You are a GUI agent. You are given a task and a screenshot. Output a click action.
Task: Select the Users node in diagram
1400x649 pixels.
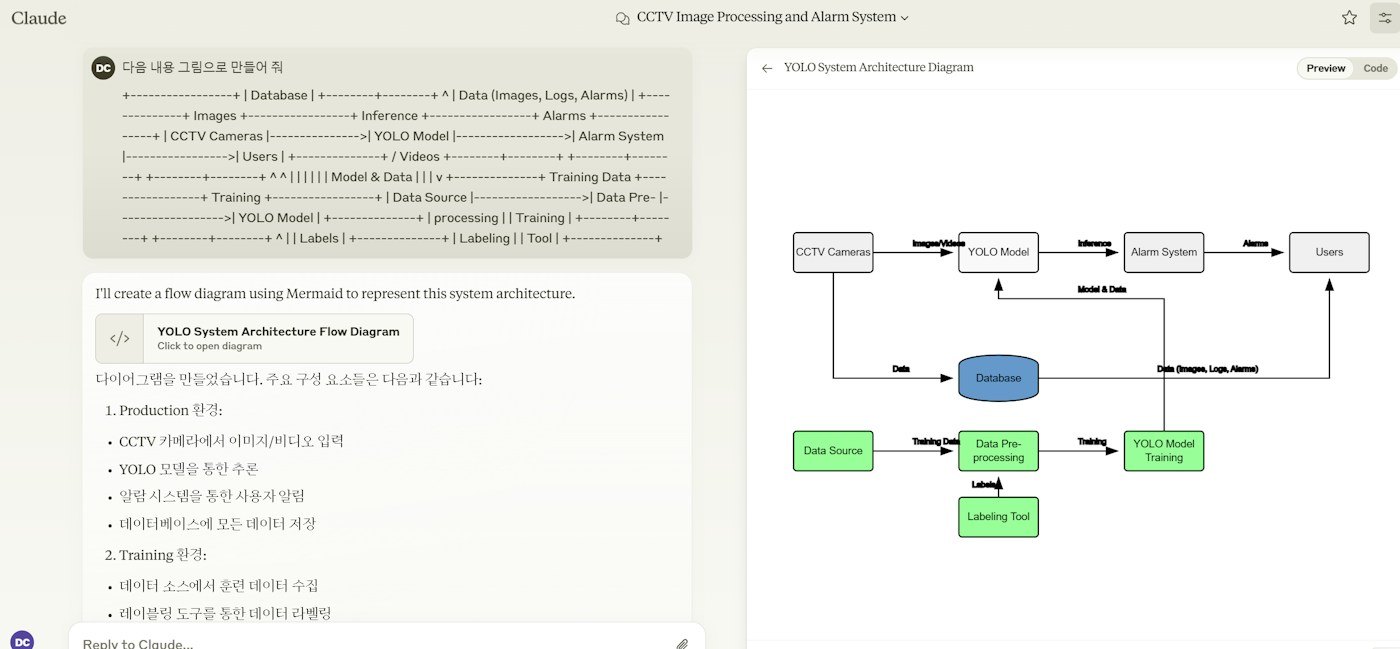point(1329,252)
